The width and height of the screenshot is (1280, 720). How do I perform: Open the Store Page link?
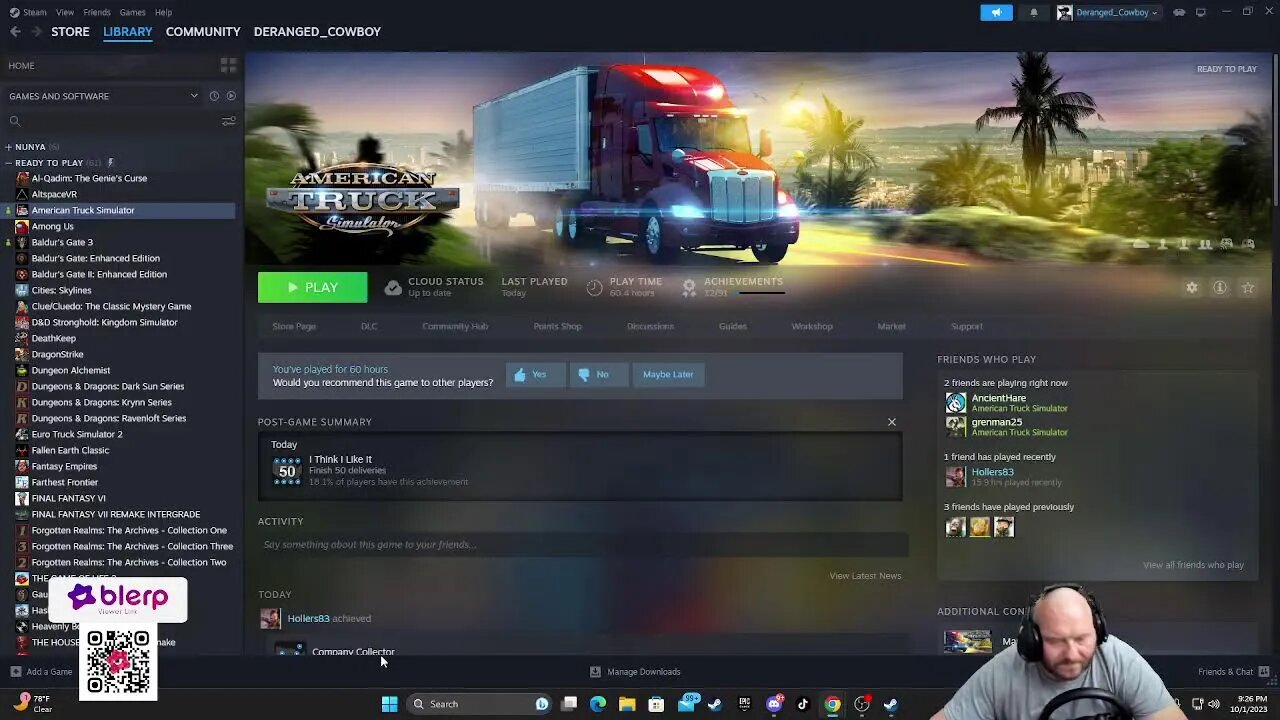pos(294,326)
